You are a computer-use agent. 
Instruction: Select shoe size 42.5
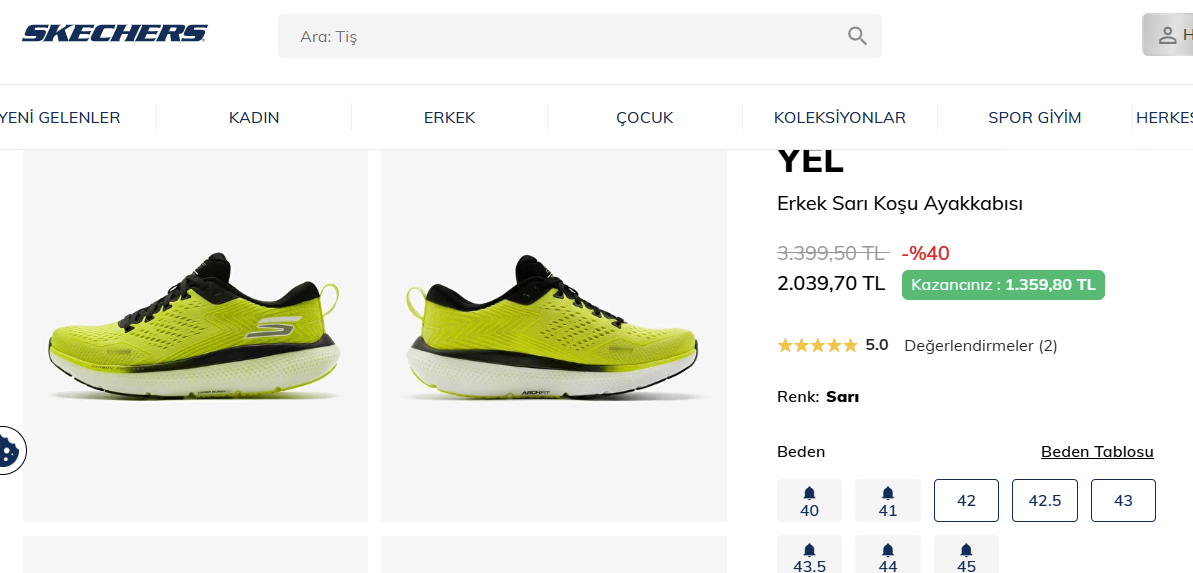[x=1045, y=501]
